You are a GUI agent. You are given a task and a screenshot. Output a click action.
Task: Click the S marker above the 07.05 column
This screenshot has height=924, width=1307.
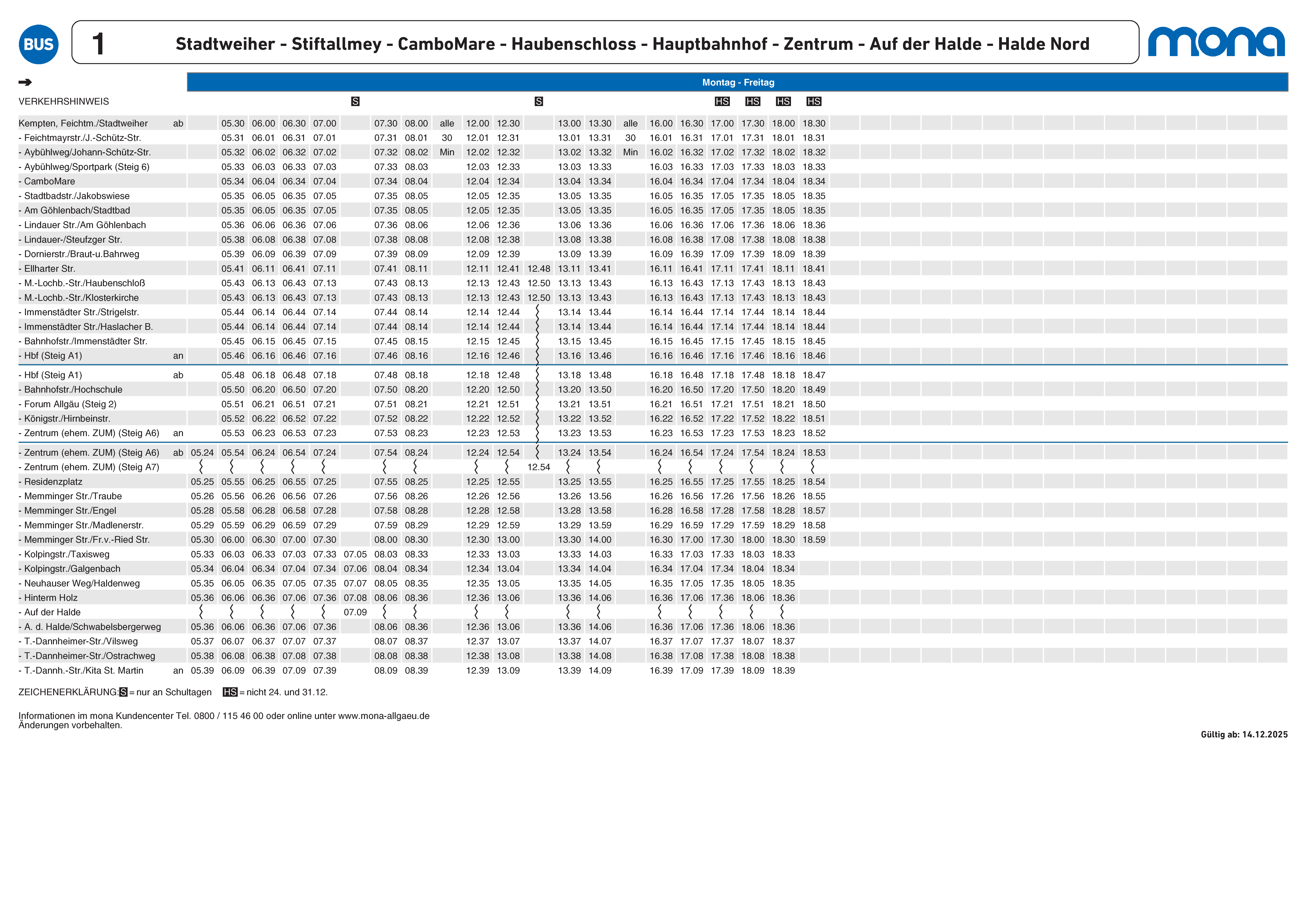(355, 101)
